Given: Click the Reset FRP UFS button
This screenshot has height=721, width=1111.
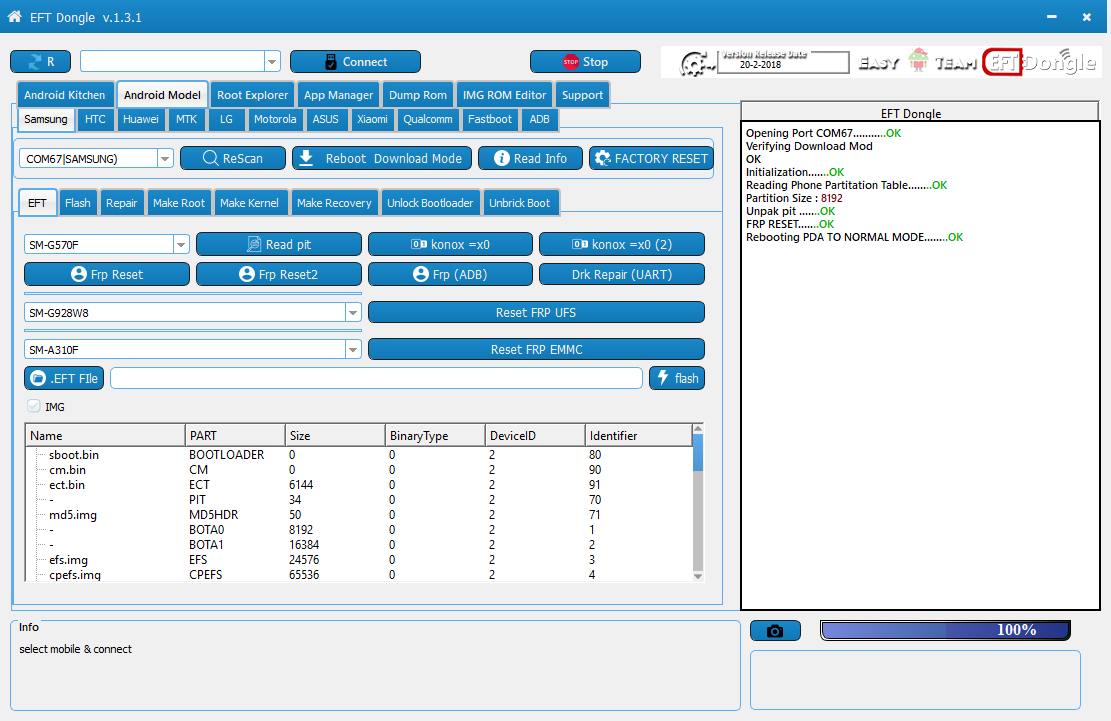Looking at the screenshot, I should [536, 312].
